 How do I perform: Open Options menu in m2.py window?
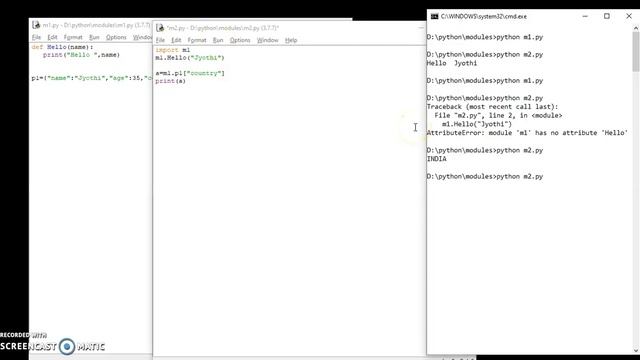coord(240,40)
